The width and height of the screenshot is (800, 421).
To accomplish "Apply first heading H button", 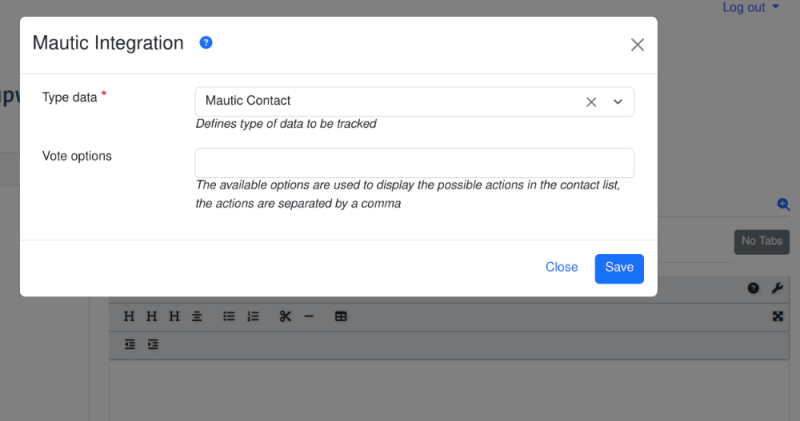I will point(129,316).
